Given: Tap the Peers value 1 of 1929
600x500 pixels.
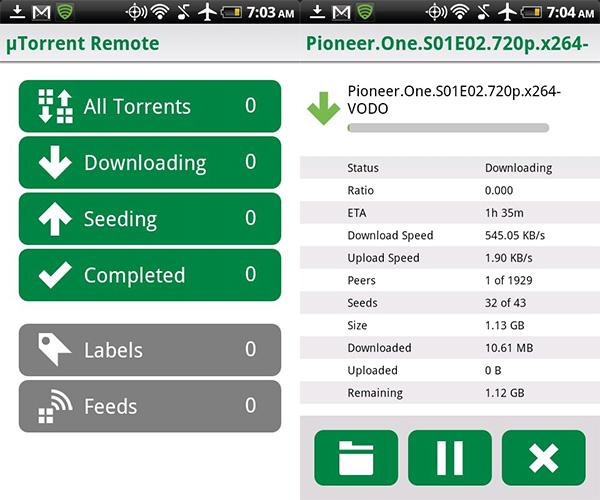Looking at the screenshot, I should [x=509, y=280].
